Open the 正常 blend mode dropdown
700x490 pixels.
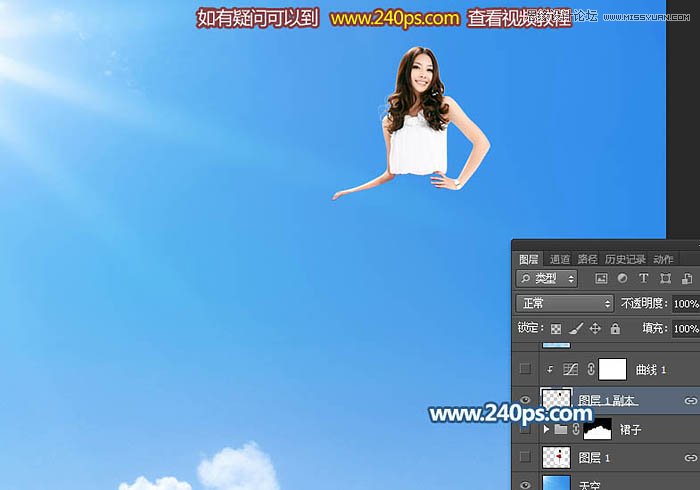(x=565, y=303)
